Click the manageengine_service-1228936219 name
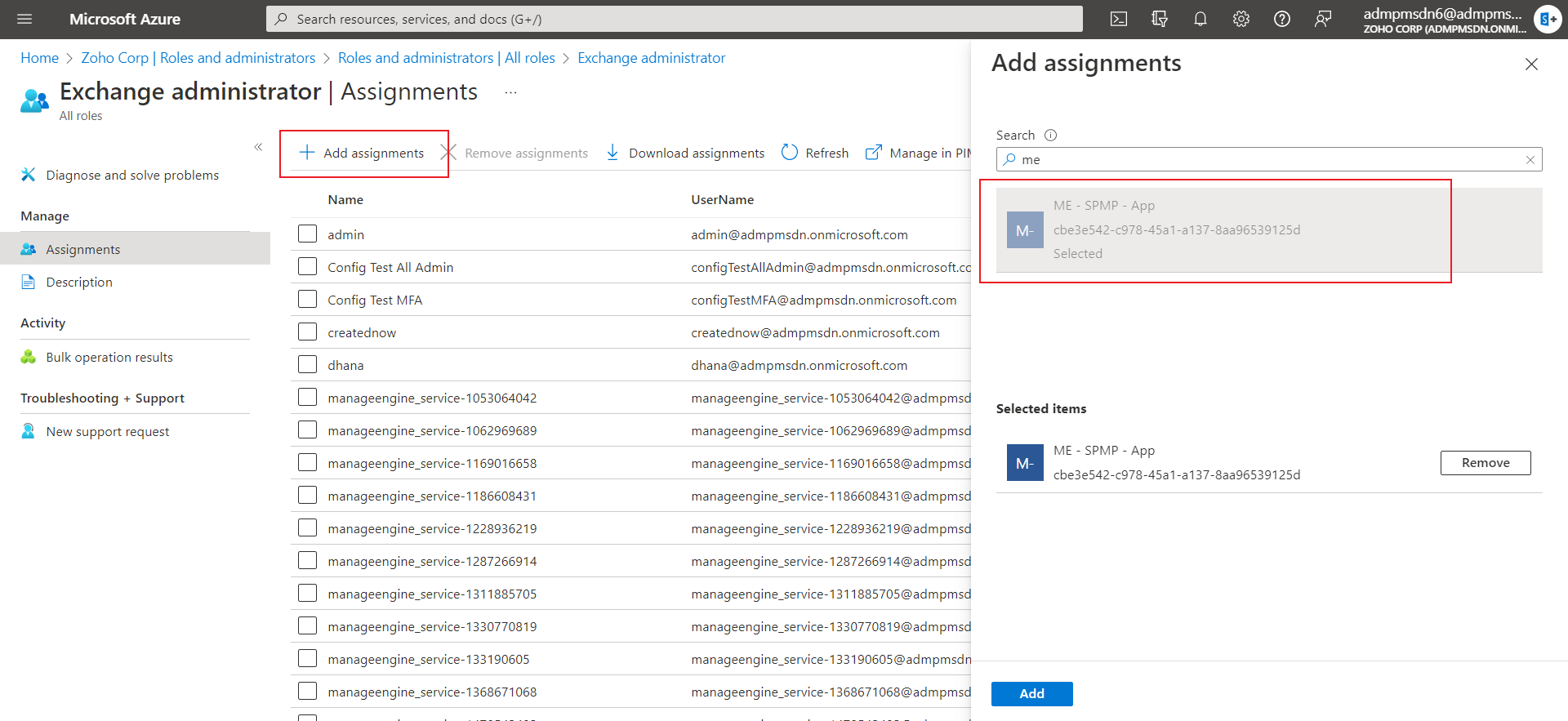Viewport: 1568px width, 721px height. [432, 528]
